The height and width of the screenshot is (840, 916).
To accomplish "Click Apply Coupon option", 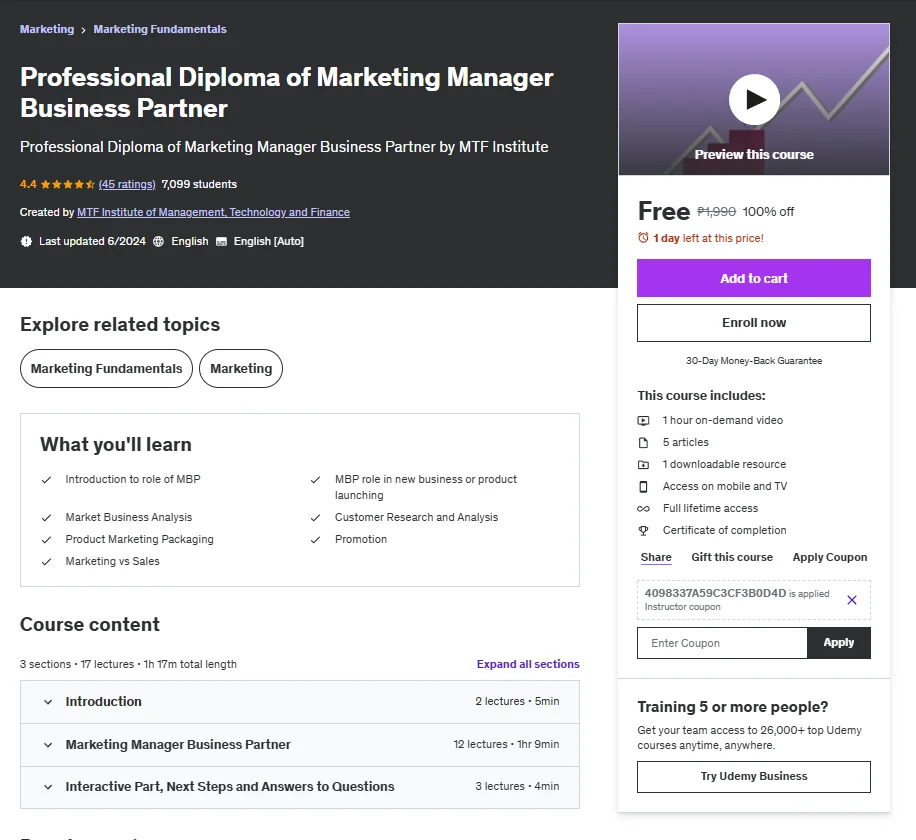I will 830,557.
